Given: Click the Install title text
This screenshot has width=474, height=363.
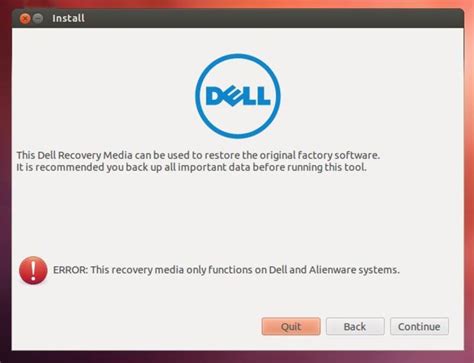Looking at the screenshot, I should point(68,18).
